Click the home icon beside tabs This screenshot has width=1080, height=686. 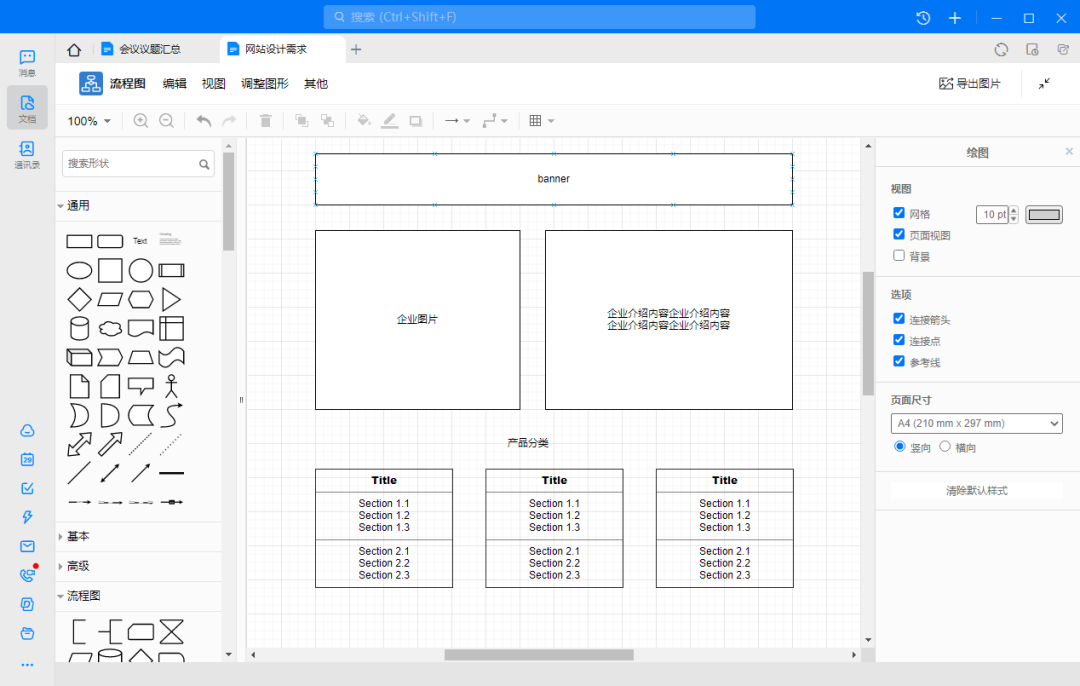[x=74, y=50]
